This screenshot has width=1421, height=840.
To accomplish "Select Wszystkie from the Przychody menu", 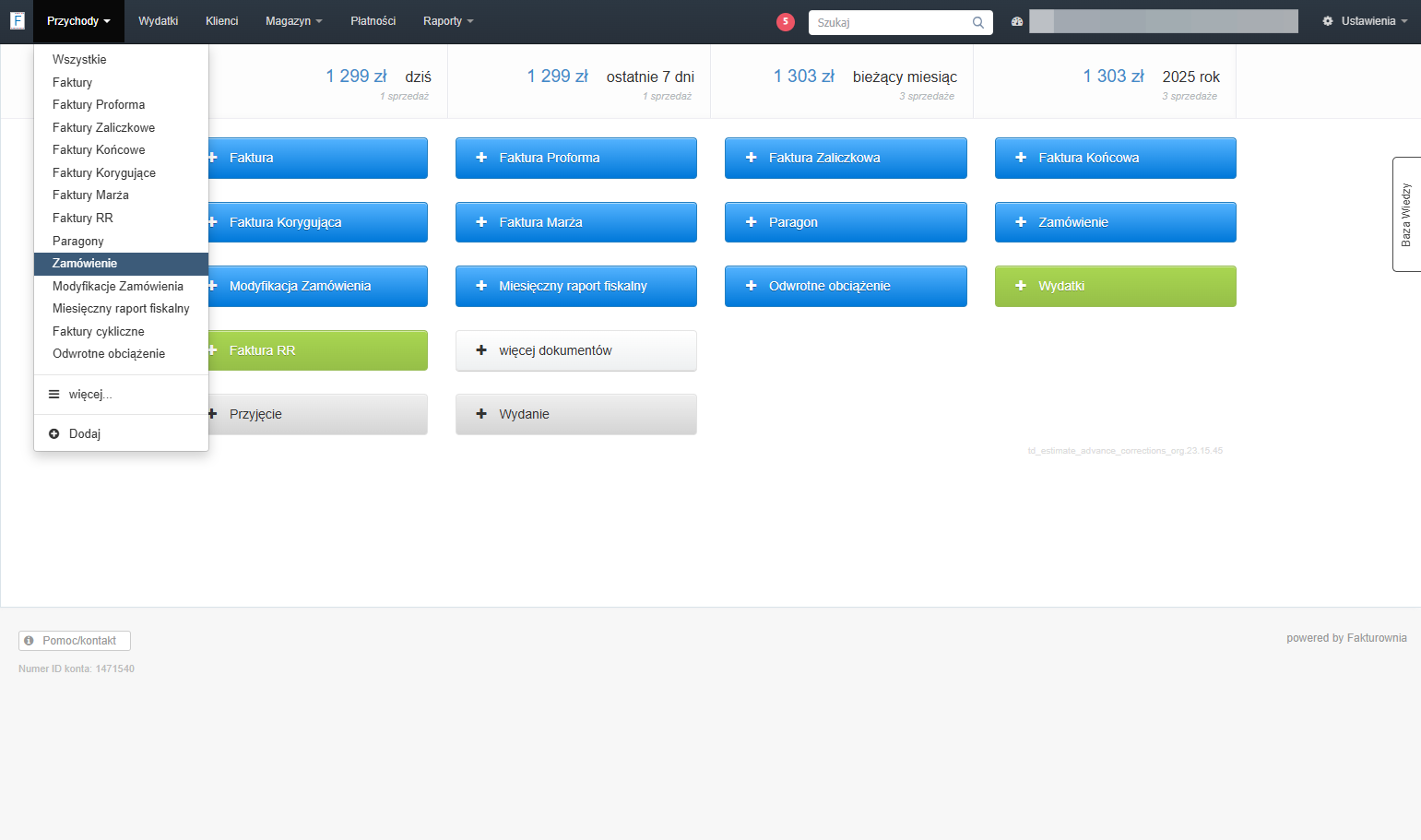I will (121, 59).
